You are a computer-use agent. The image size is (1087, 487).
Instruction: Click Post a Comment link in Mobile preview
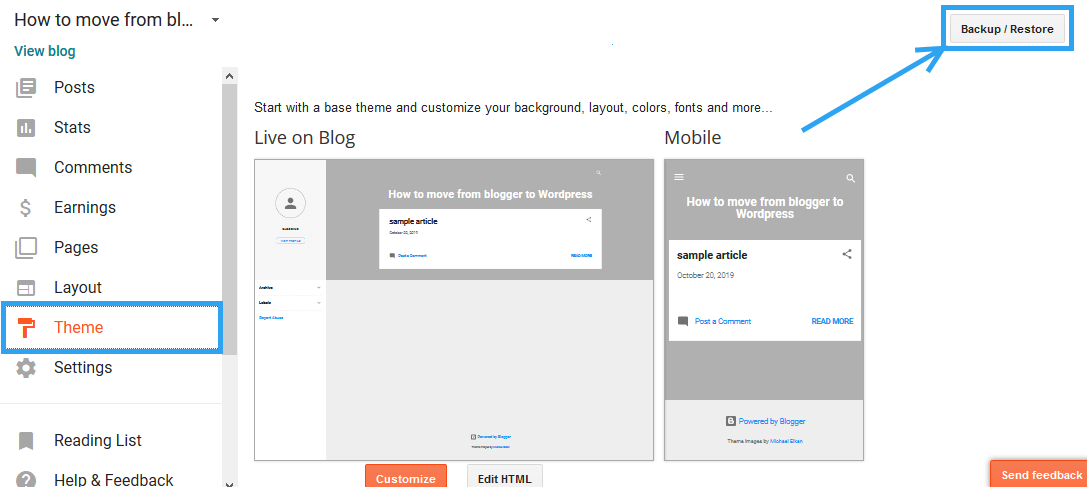[722, 321]
